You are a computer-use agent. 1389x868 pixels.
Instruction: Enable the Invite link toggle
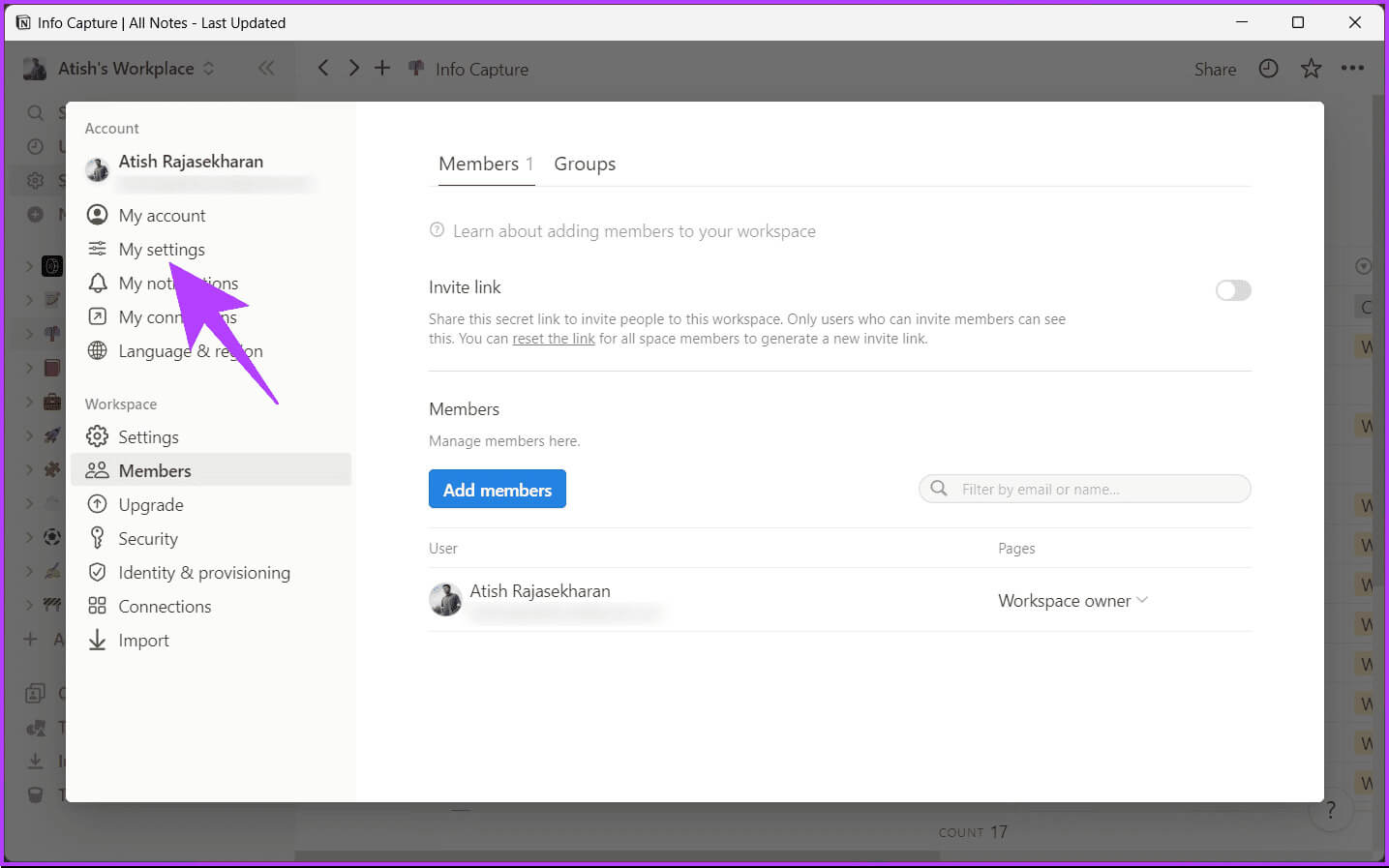1233,290
